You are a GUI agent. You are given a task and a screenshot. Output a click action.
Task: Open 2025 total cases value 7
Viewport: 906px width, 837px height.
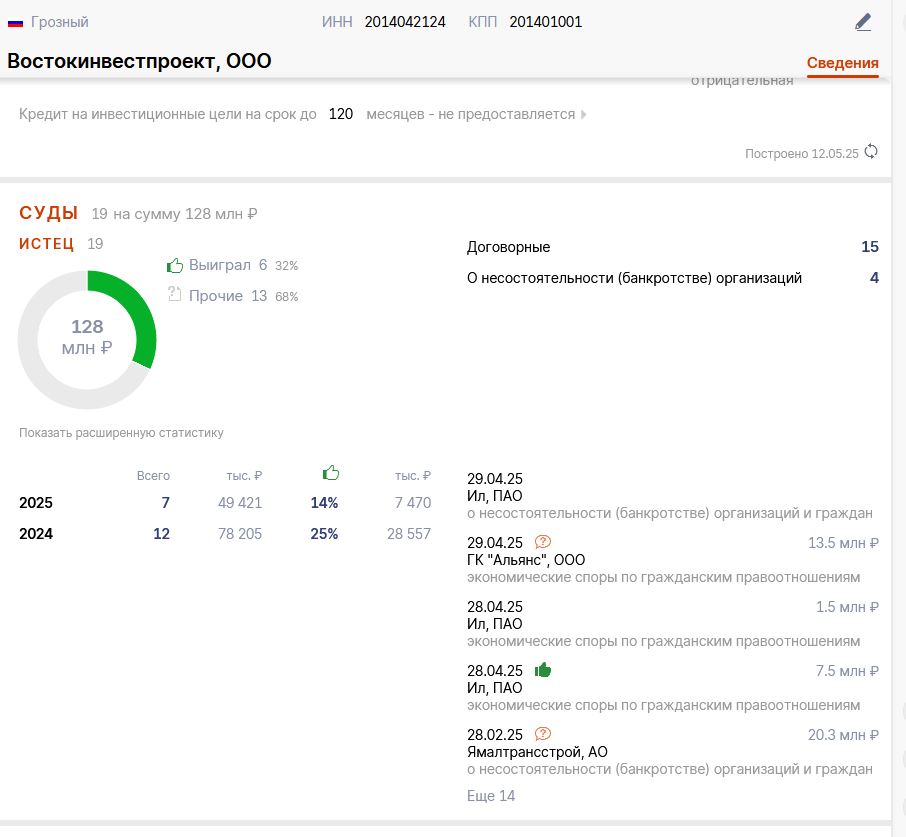click(x=165, y=503)
